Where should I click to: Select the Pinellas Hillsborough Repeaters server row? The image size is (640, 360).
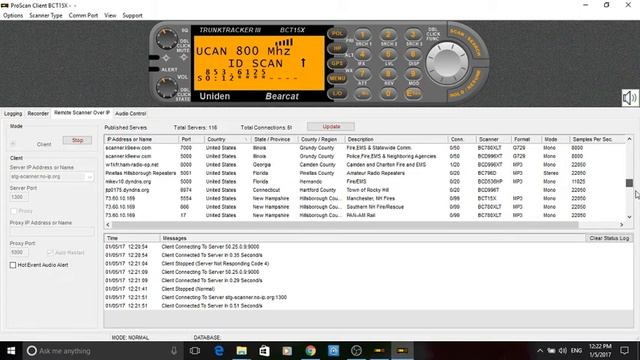[364, 173]
